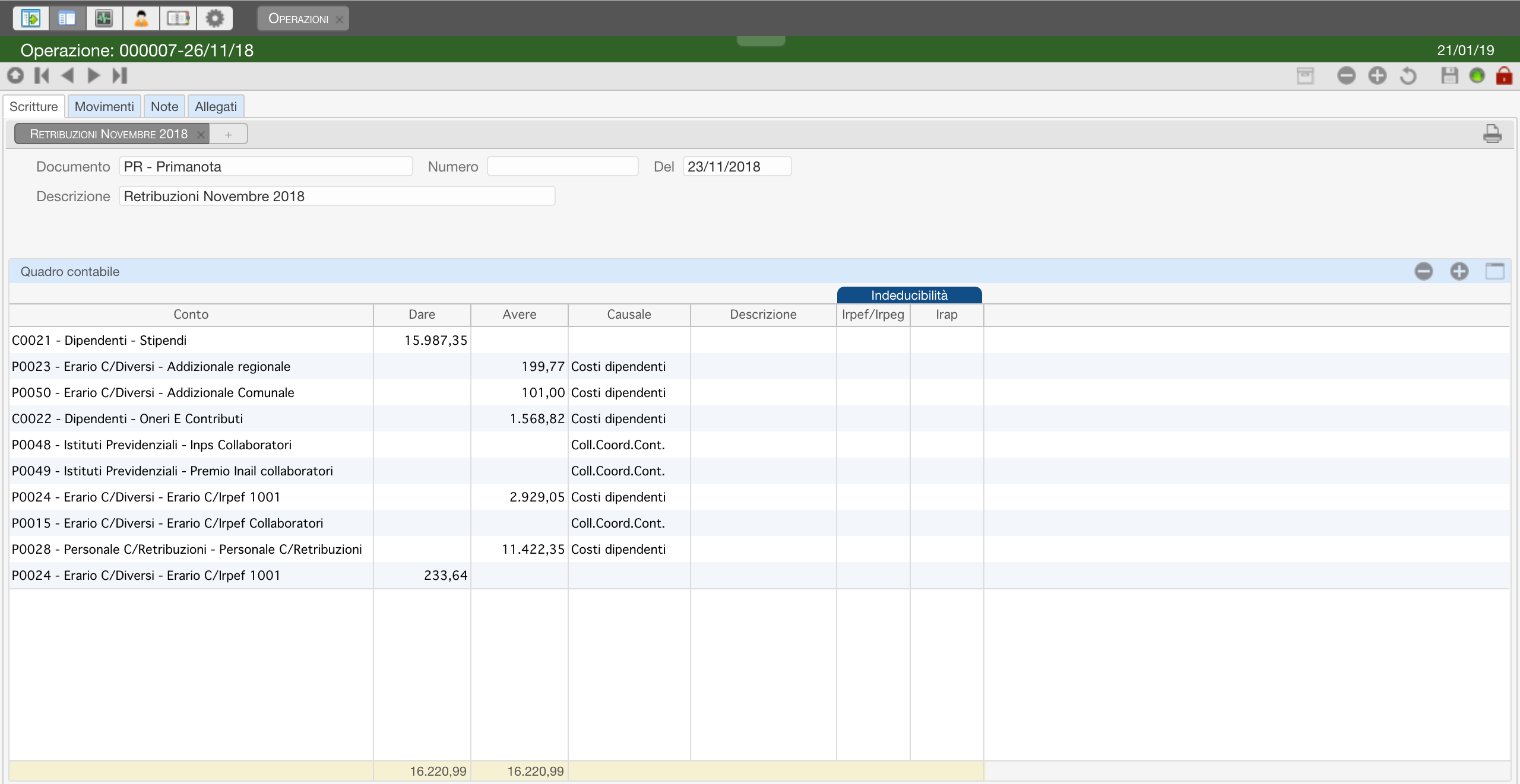Toggle the green status indicator light
Image resolution: width=1520 pixels, height=784 pixels.
pyautogui.click(x=1477, y=75)
